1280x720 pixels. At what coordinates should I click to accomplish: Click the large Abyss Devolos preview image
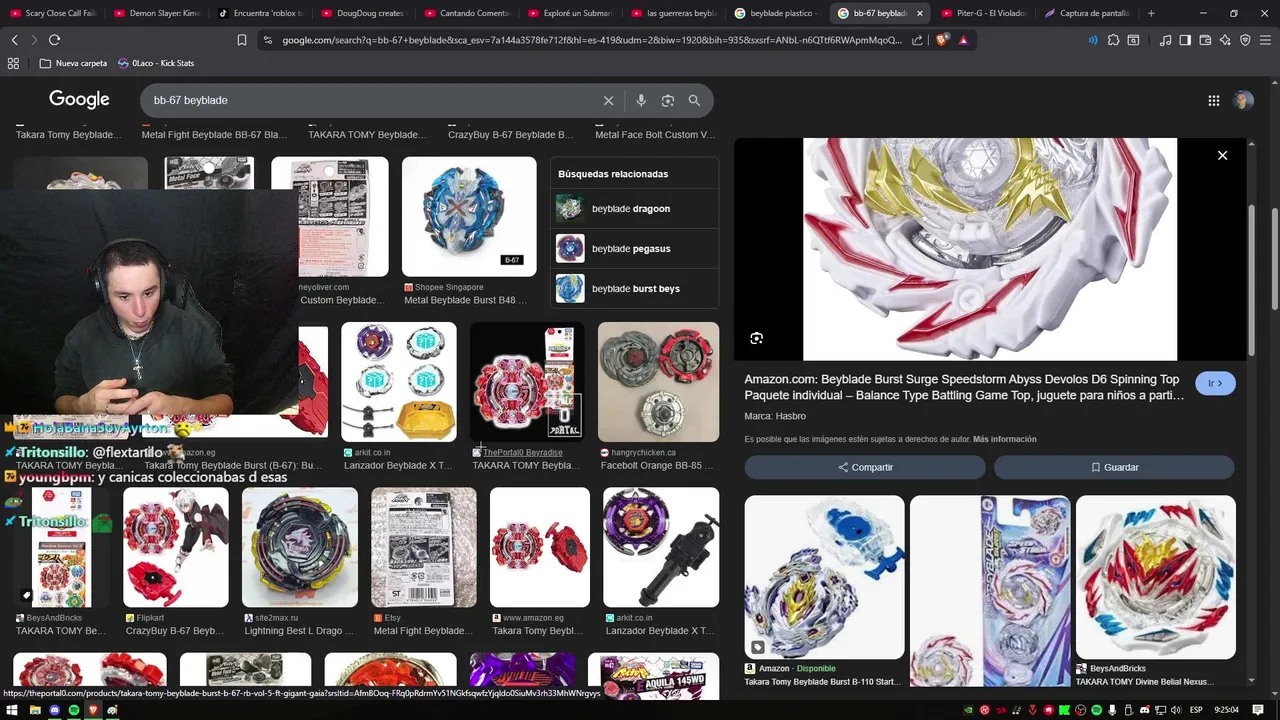click(x=990, y=249)
